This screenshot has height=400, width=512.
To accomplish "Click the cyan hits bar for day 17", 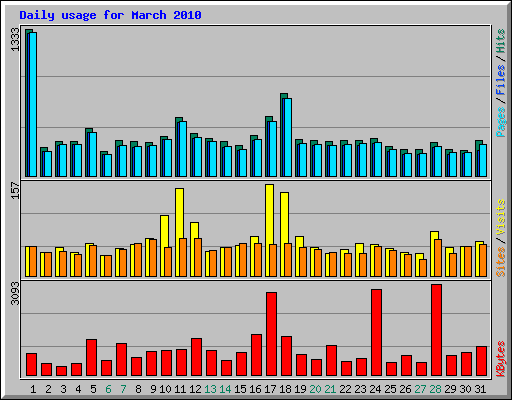I will (x=273, y=149).
